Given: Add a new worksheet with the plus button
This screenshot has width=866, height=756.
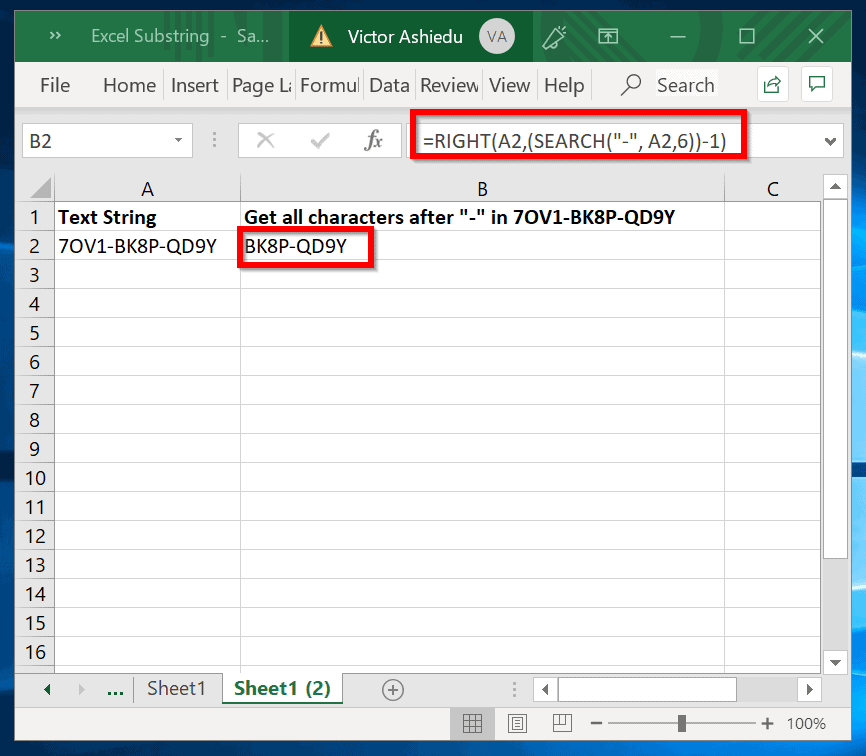Looking at the screenshot, I should [x=392, y=689].
